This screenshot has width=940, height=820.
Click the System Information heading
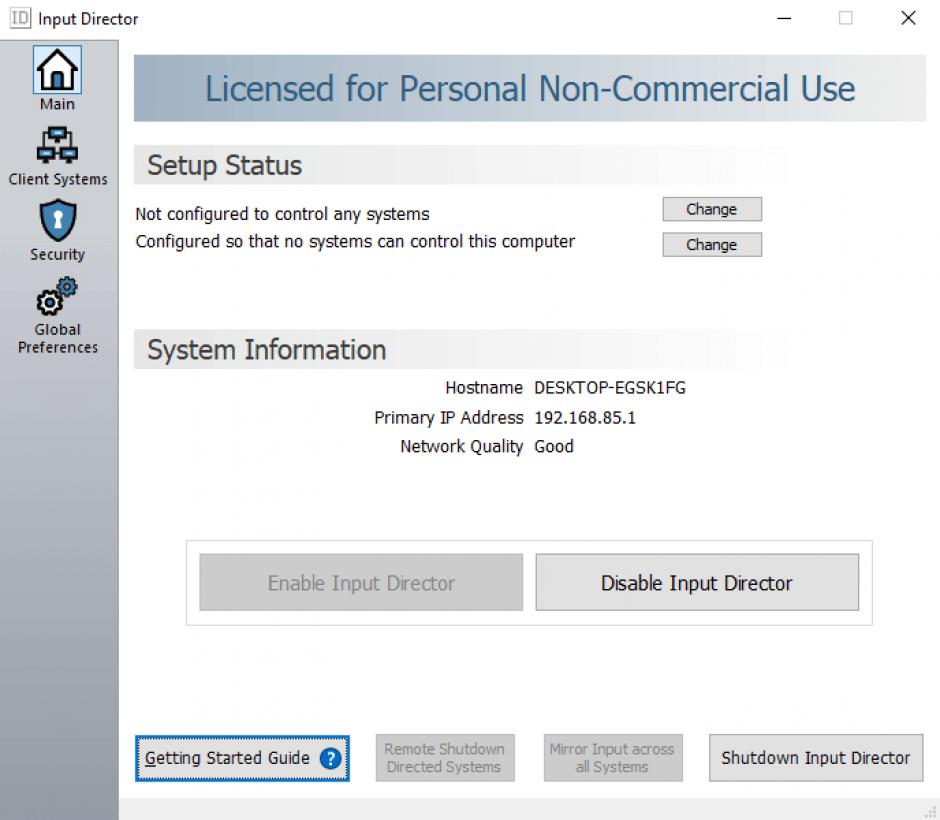267,349
